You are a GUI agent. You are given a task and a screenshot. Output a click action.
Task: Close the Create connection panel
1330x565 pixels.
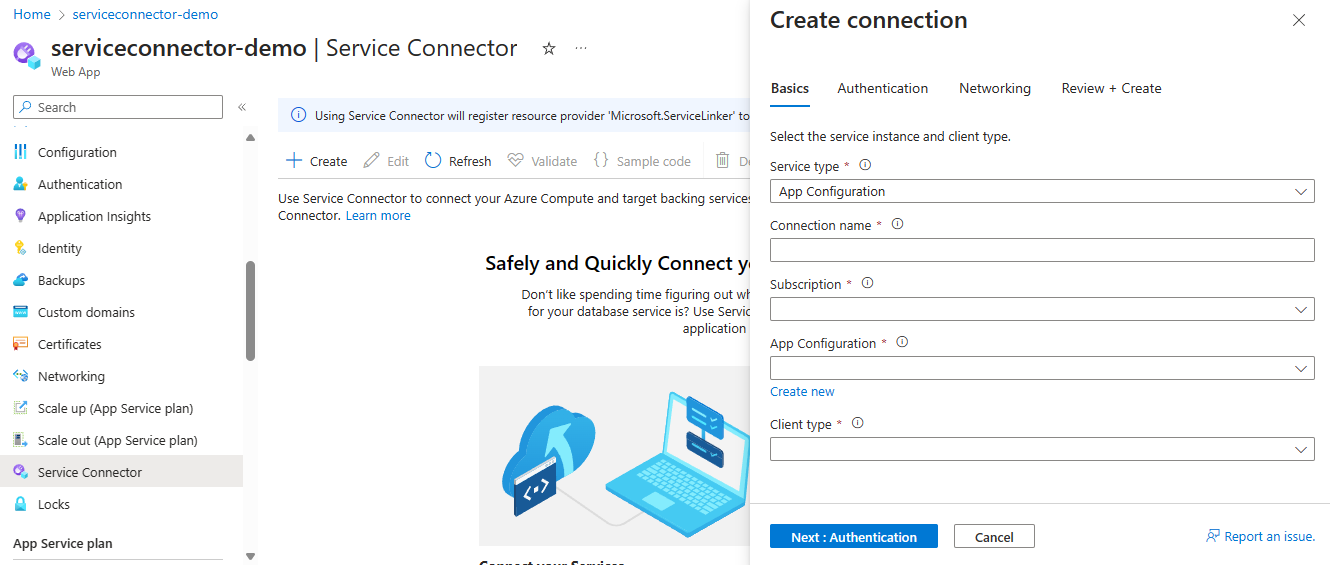tap(1299, 20)
